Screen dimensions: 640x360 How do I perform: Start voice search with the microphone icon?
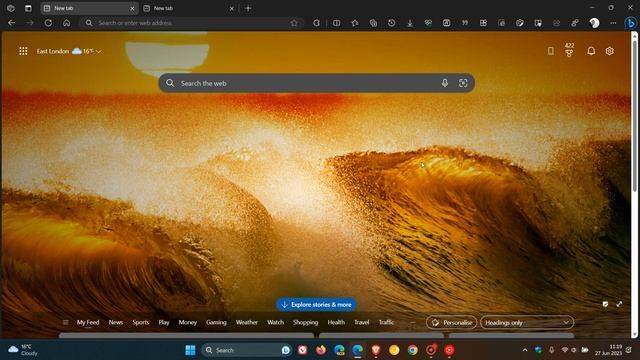coord(445,83)
